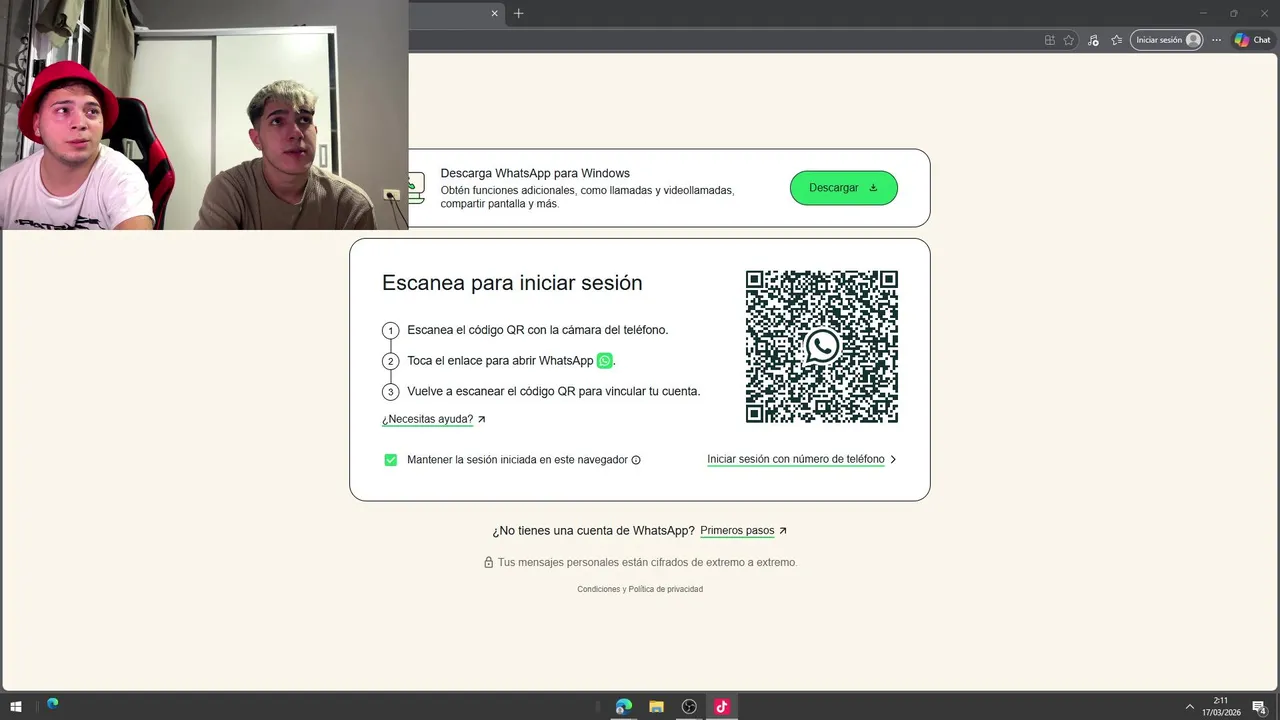Open a new browser tab

518,13
